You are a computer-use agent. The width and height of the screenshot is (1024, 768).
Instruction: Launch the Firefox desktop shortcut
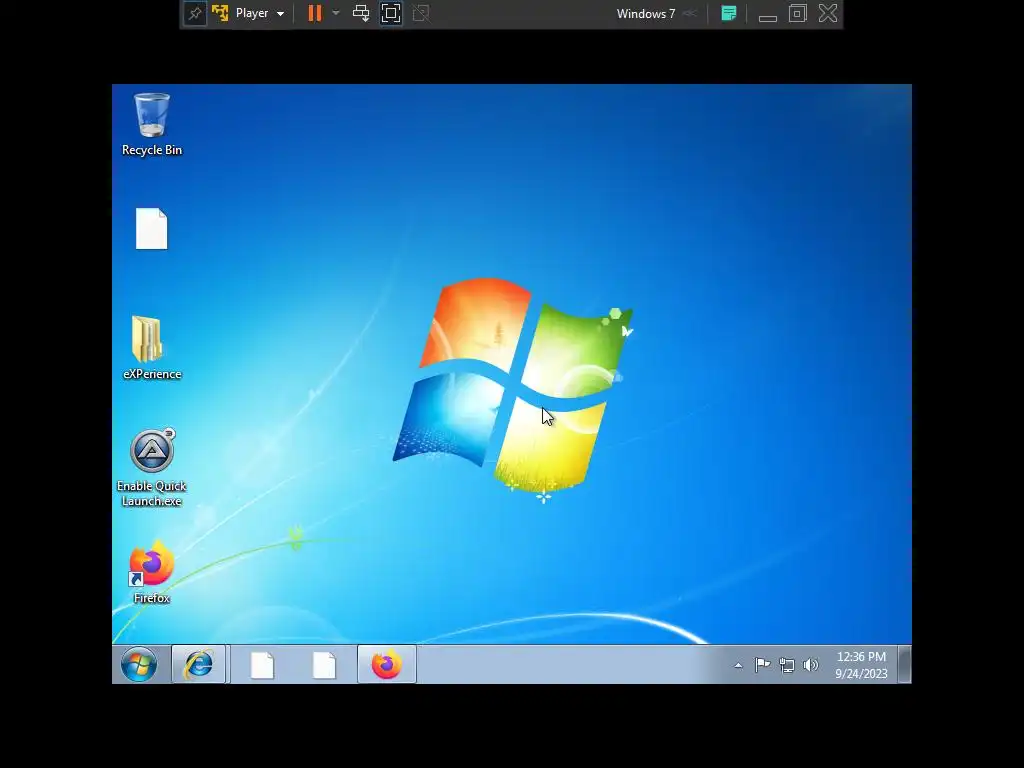click(x=152, y=572)
